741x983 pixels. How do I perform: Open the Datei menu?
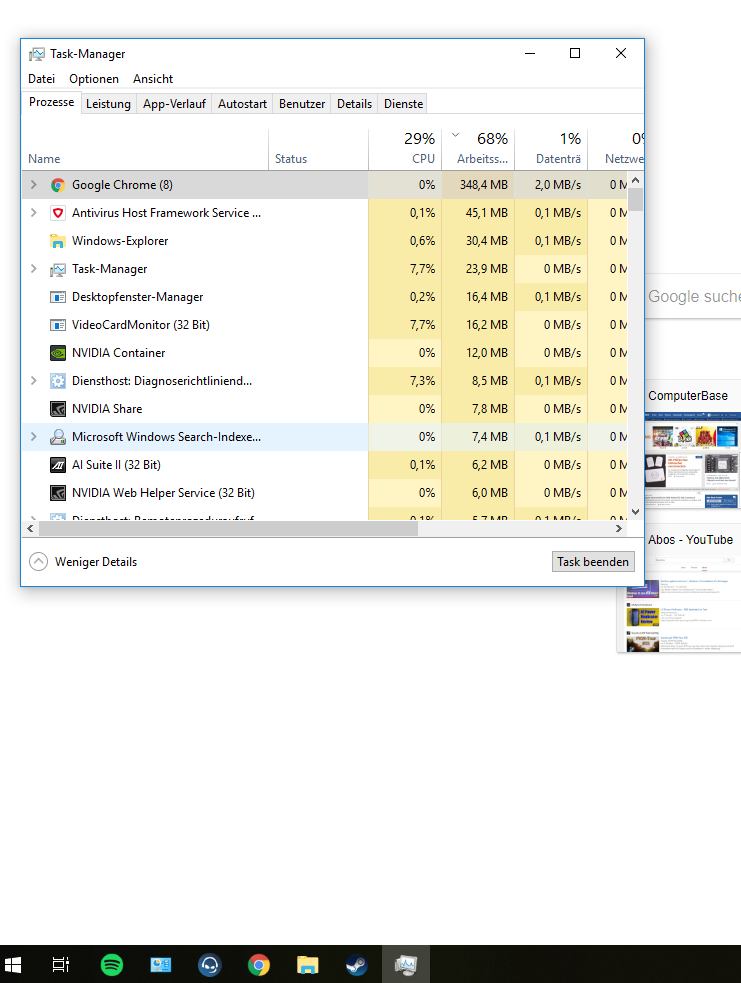click(41, 79)
